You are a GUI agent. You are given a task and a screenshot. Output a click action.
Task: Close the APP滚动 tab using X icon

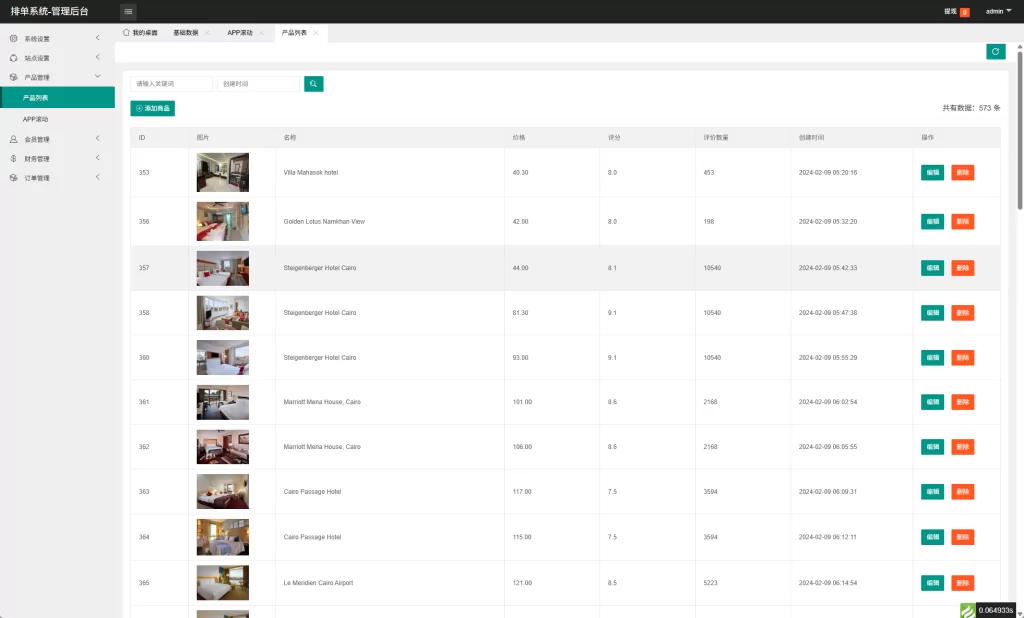coord(261,33)
